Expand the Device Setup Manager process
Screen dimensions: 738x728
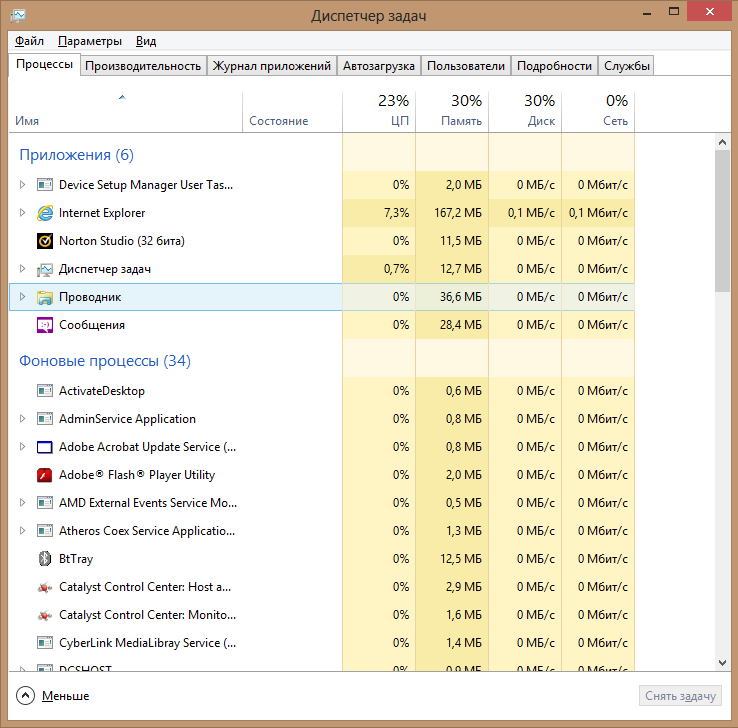click(22, 185)
